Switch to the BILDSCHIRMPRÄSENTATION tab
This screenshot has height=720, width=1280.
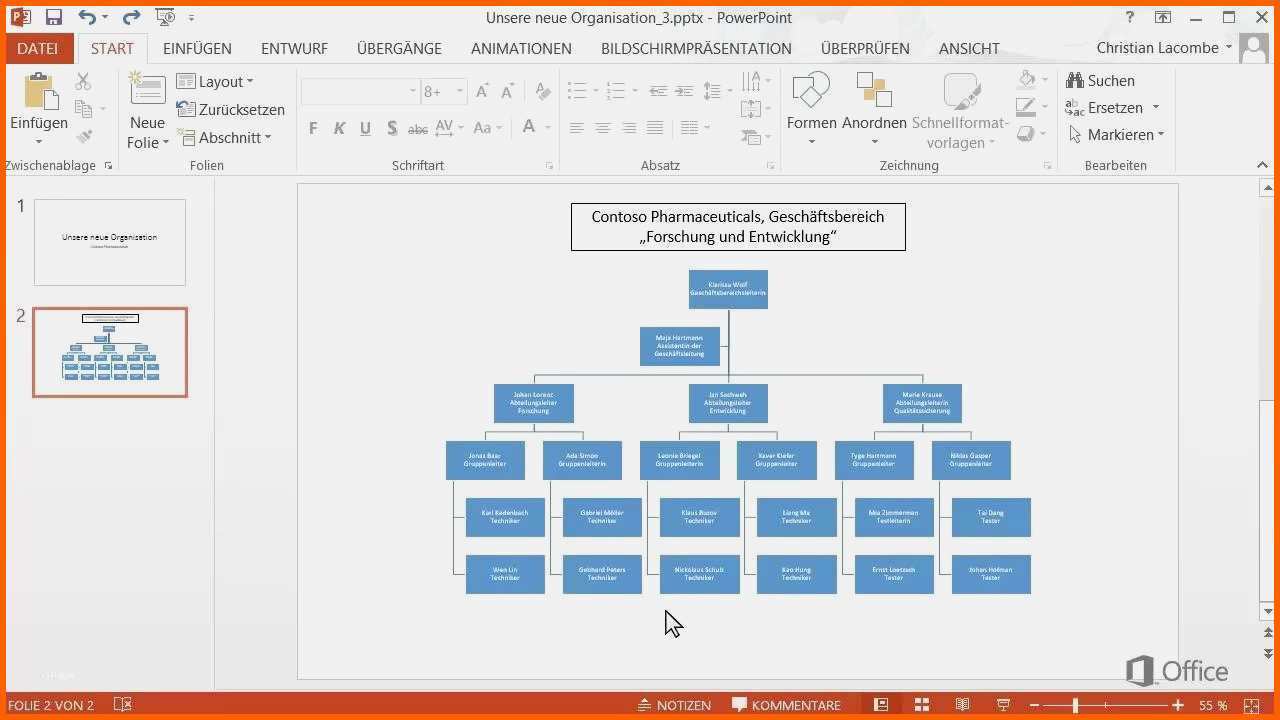[x=696, y=48]
